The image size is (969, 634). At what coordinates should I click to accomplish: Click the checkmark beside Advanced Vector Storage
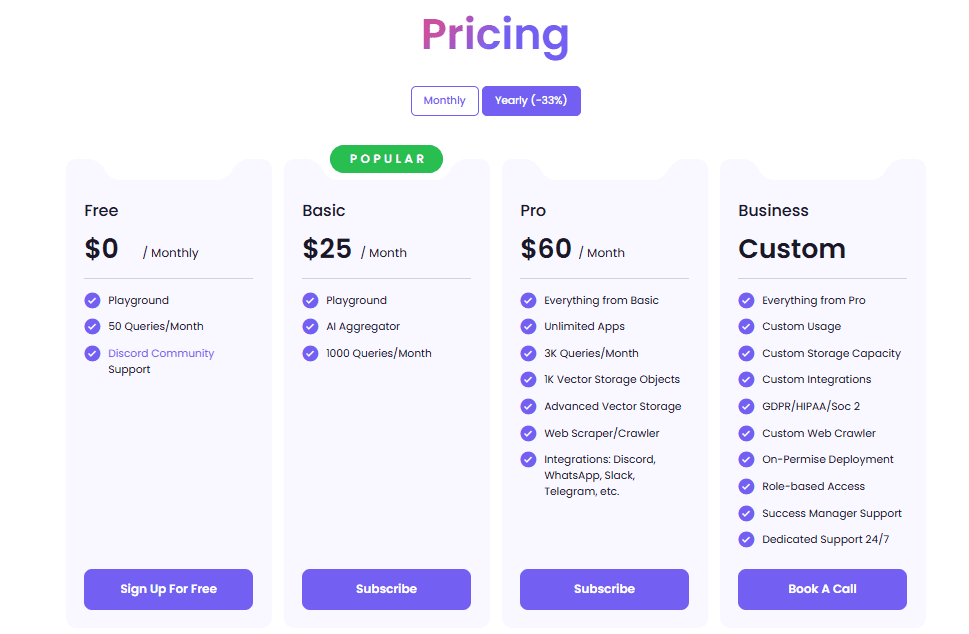click(529, 406)
